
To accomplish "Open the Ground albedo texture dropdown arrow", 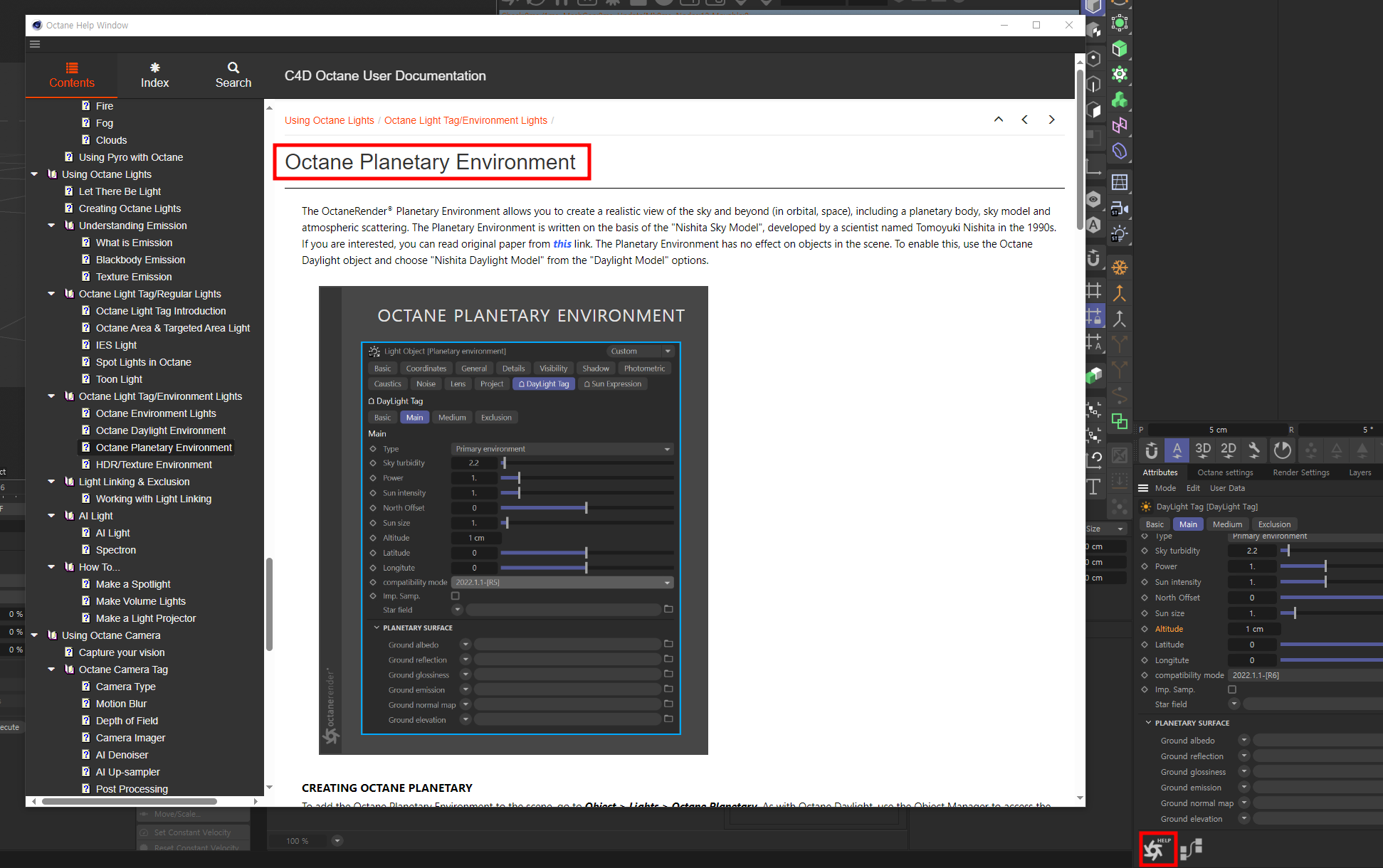I will click(1244, 741).
